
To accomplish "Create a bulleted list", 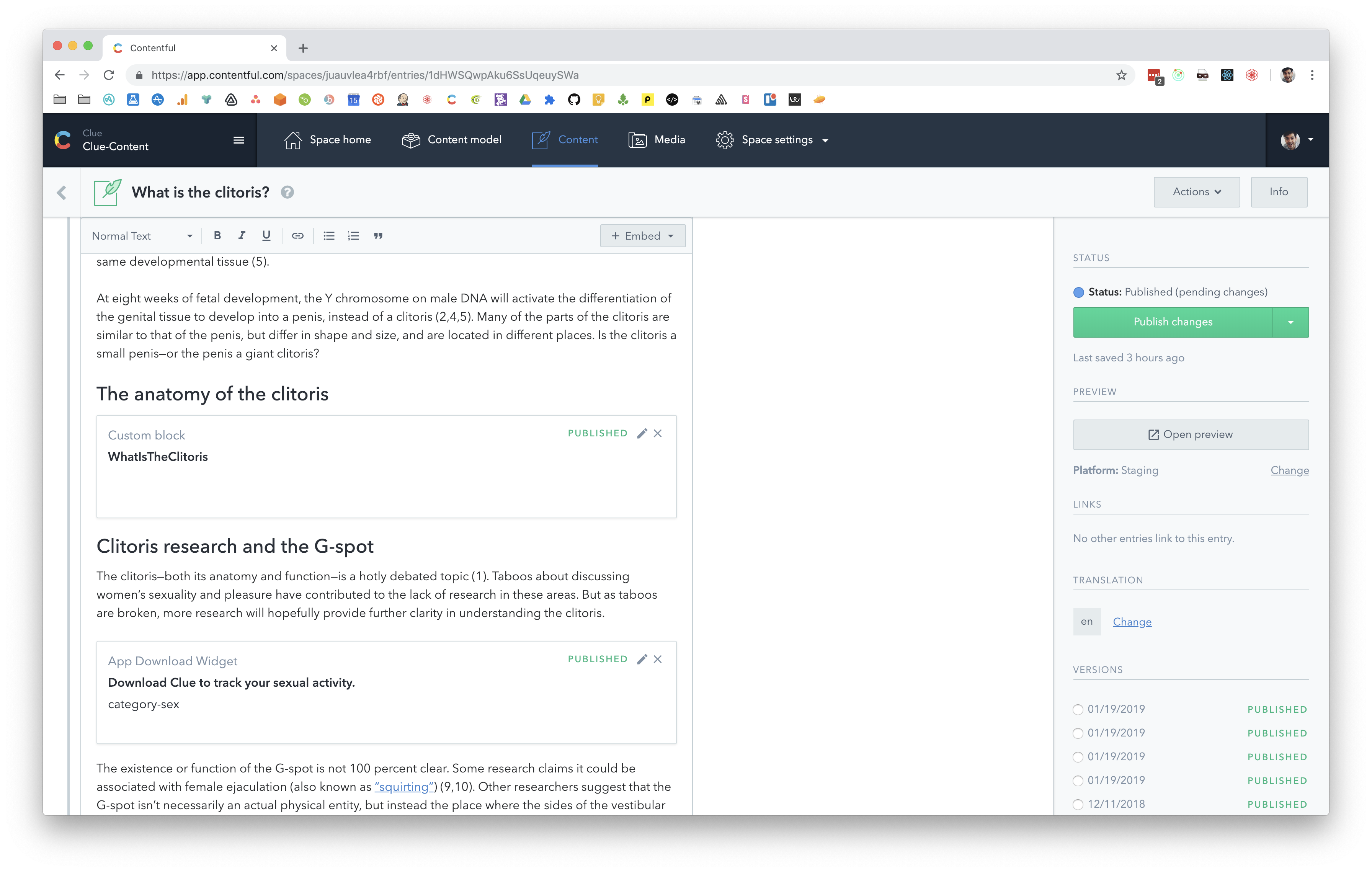I will pyautogui.click(x=329, y=236).
